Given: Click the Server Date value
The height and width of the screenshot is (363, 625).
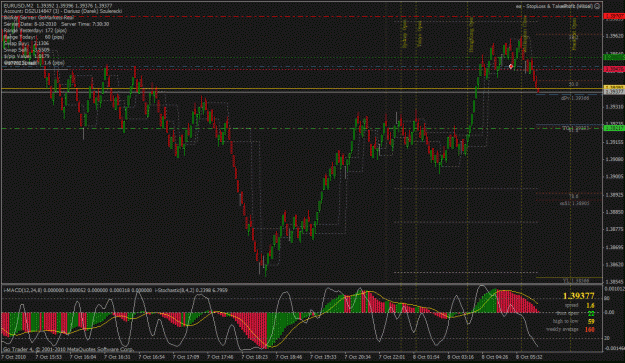Looking at the screenshot, I should click(x=30, y=24).
